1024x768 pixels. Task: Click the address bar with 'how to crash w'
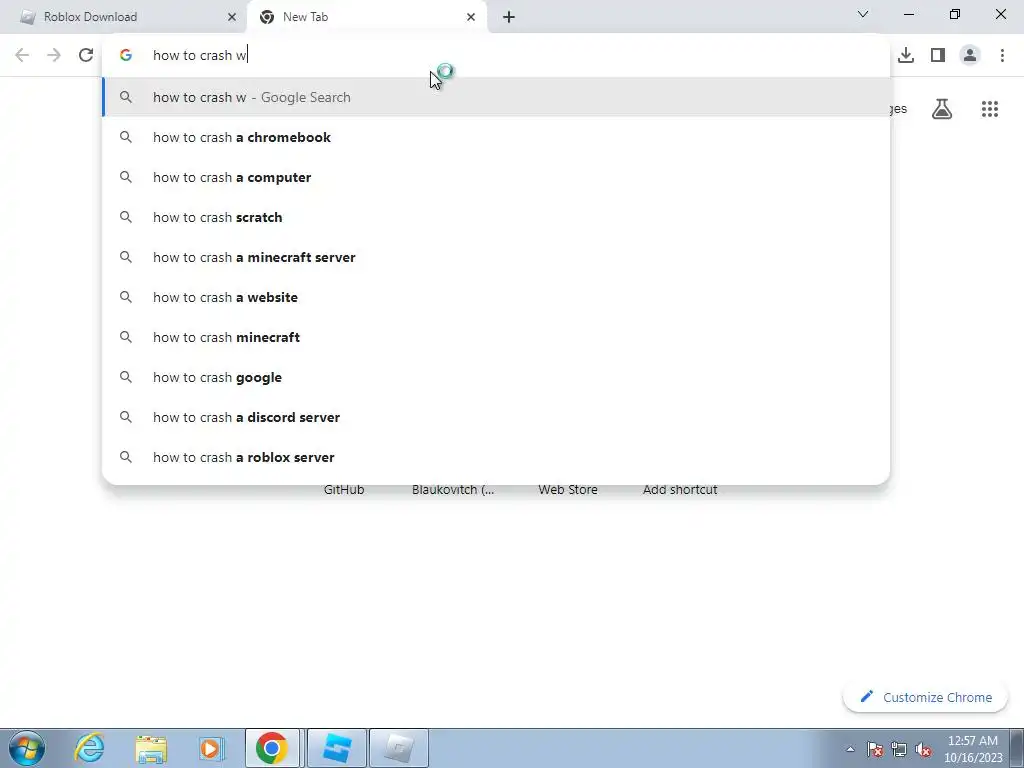(x=496, y=55)
